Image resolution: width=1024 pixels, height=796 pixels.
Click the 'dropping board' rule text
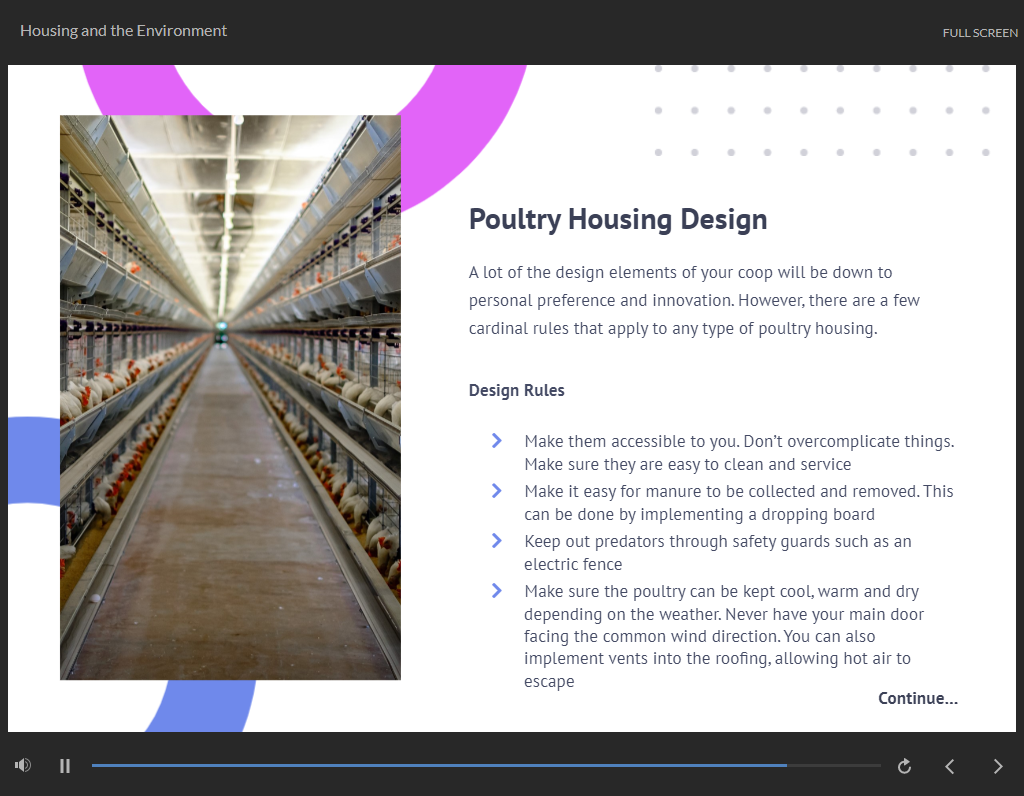point(739,503)
